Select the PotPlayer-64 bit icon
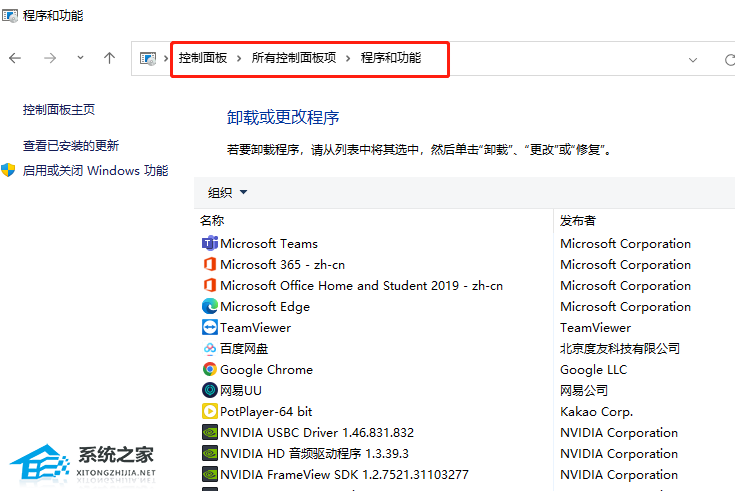The width and height of the screenshot is (735, 491). point(209,412)
